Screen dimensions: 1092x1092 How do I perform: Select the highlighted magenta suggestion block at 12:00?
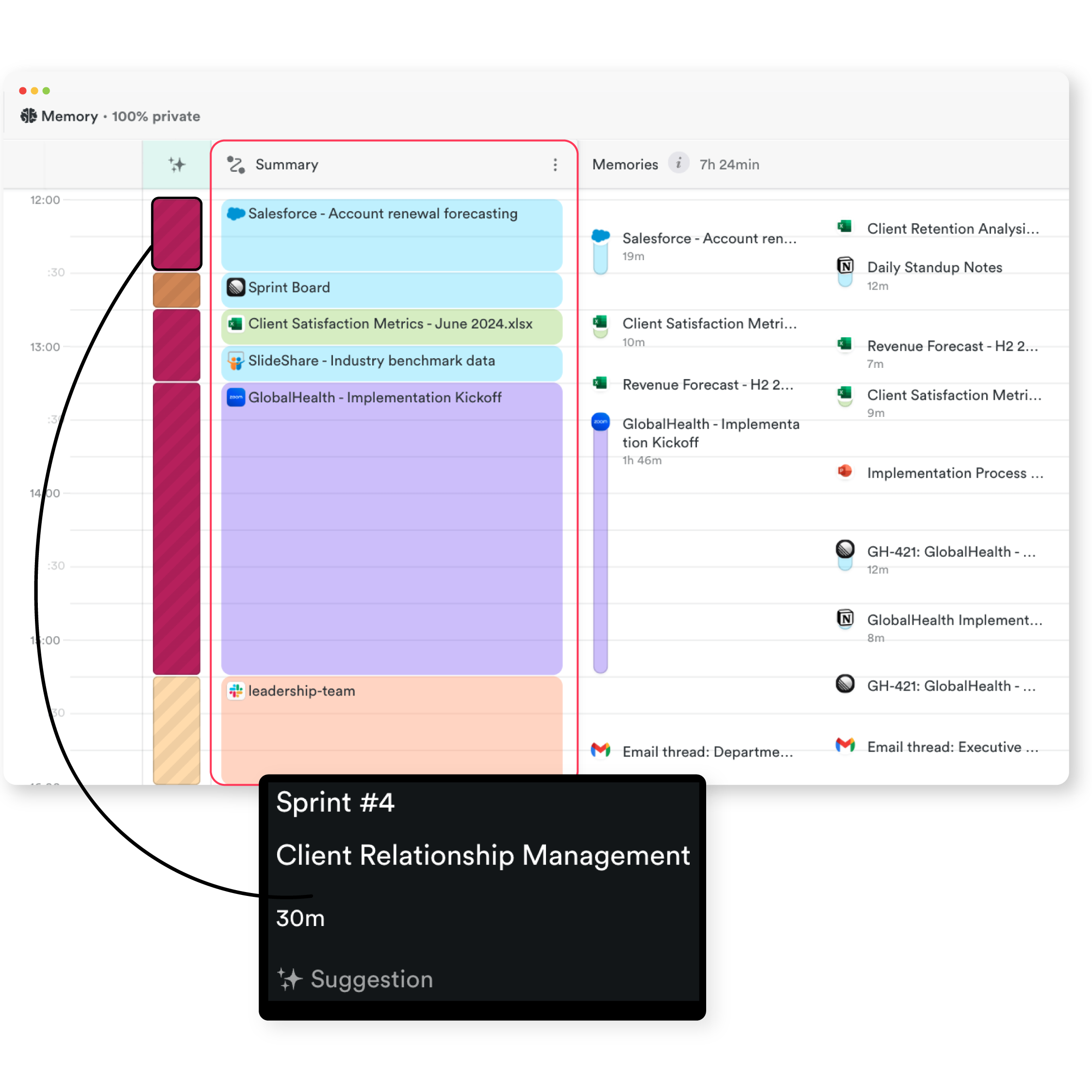coord(176,233)
